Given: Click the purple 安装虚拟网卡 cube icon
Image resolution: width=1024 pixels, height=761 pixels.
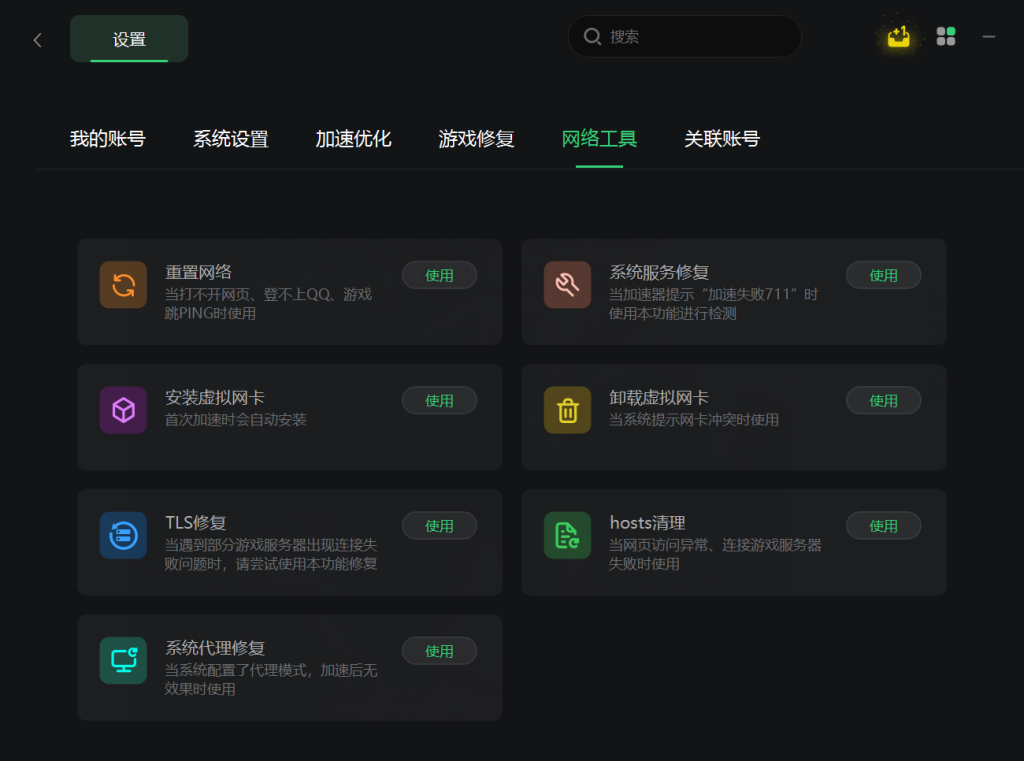Looking at the screenshot, I should [x=123, y=410].
